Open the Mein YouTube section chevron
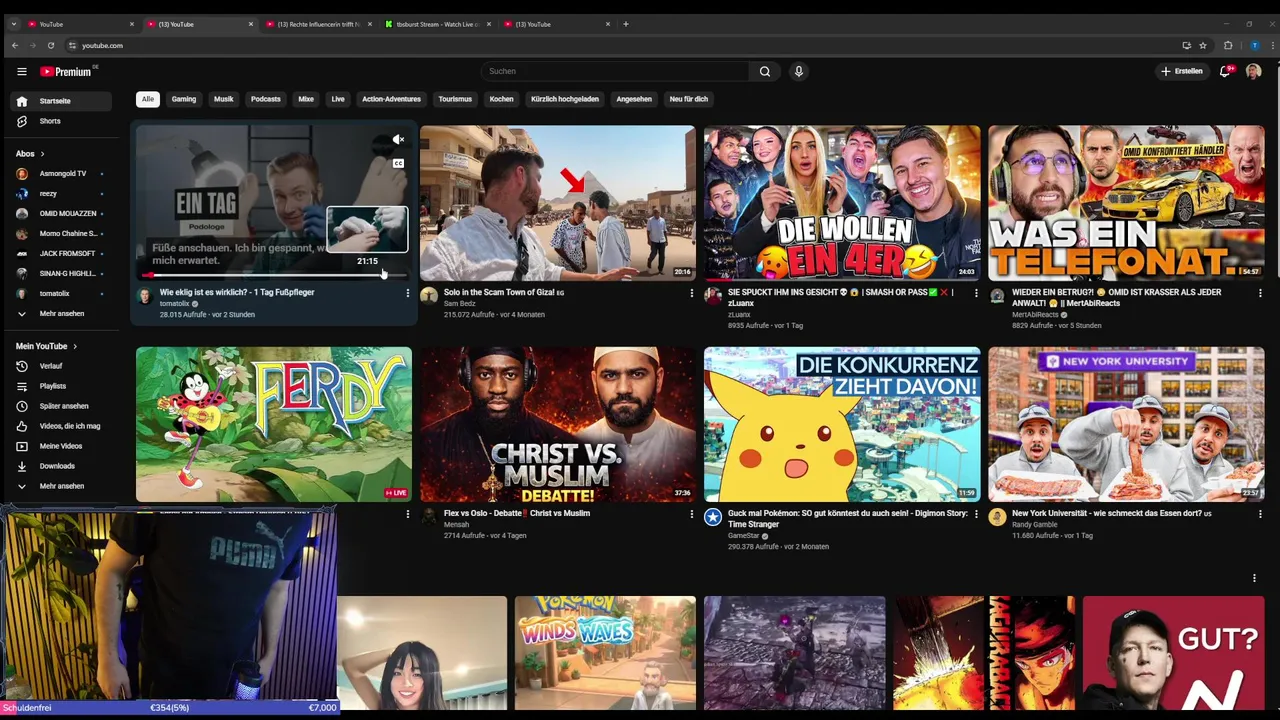Screen dimensions: 1280x720 pyautogui.click(x=74, y=346)
